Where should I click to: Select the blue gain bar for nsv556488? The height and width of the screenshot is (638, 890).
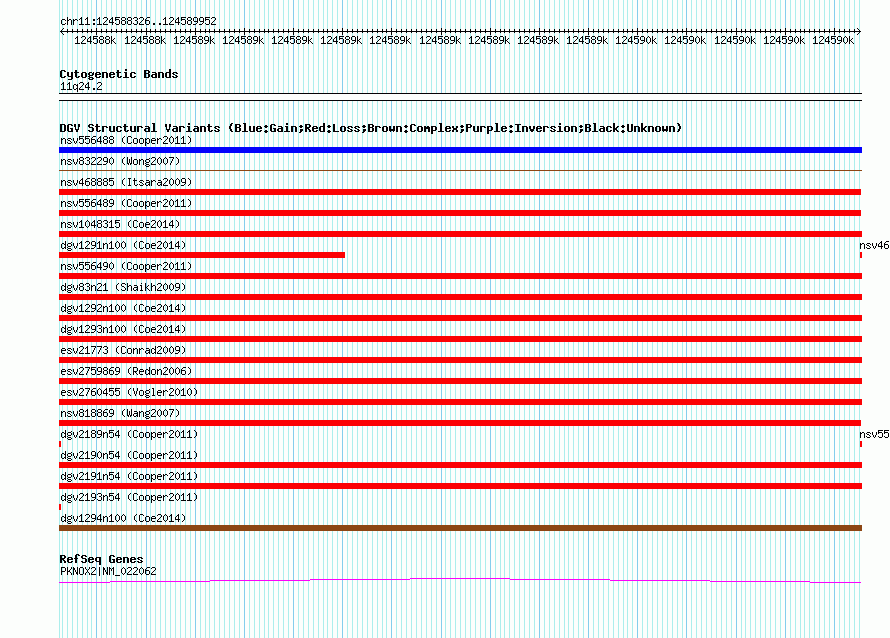460,150
